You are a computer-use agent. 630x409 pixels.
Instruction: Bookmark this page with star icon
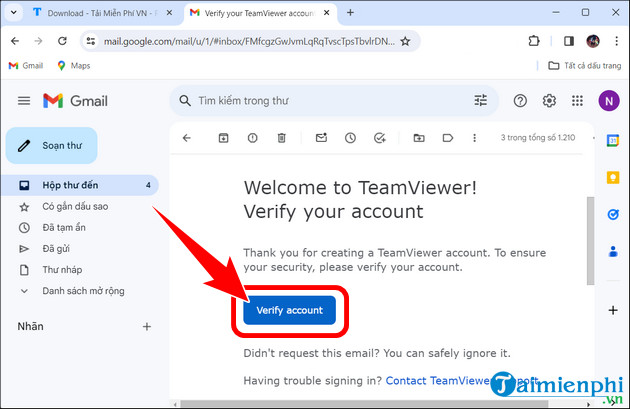405,41
